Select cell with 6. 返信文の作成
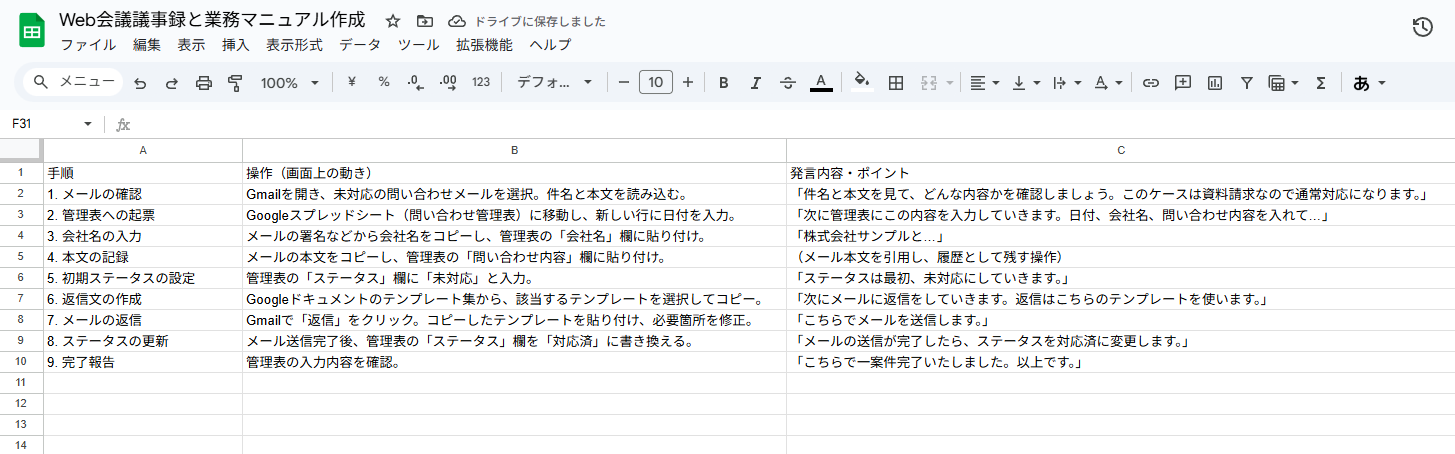 [143, 299]
